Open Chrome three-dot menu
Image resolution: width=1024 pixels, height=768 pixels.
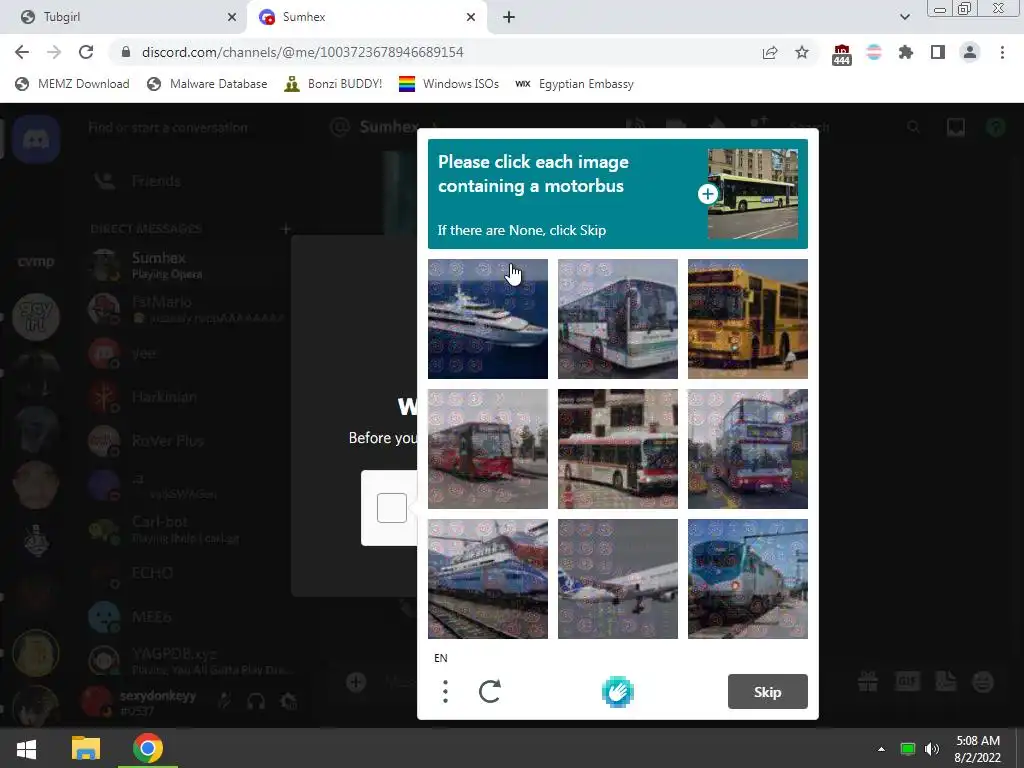tap(1002, 52)
